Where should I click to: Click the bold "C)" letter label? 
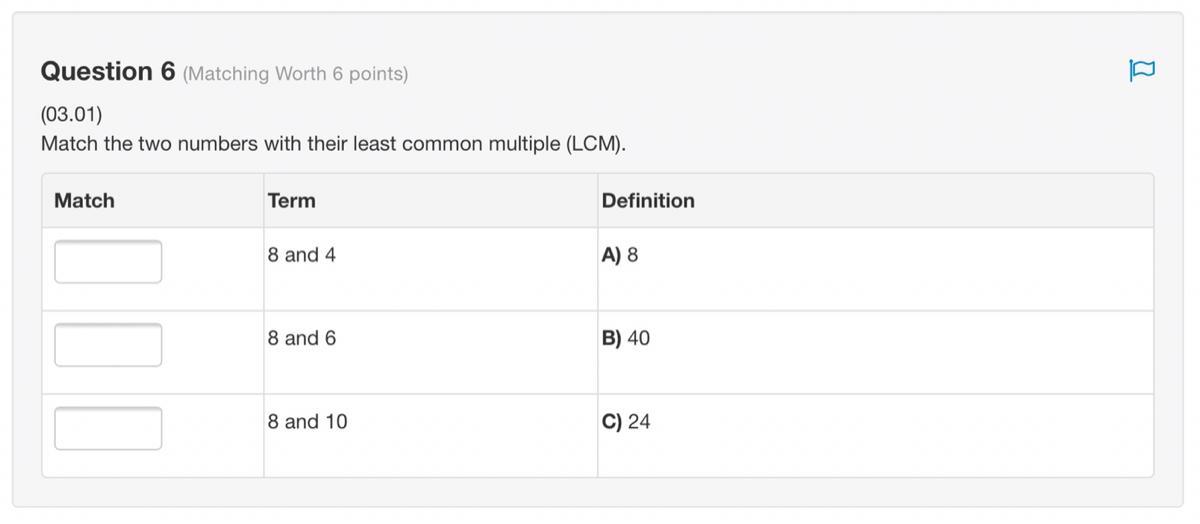tap(612, 422)
